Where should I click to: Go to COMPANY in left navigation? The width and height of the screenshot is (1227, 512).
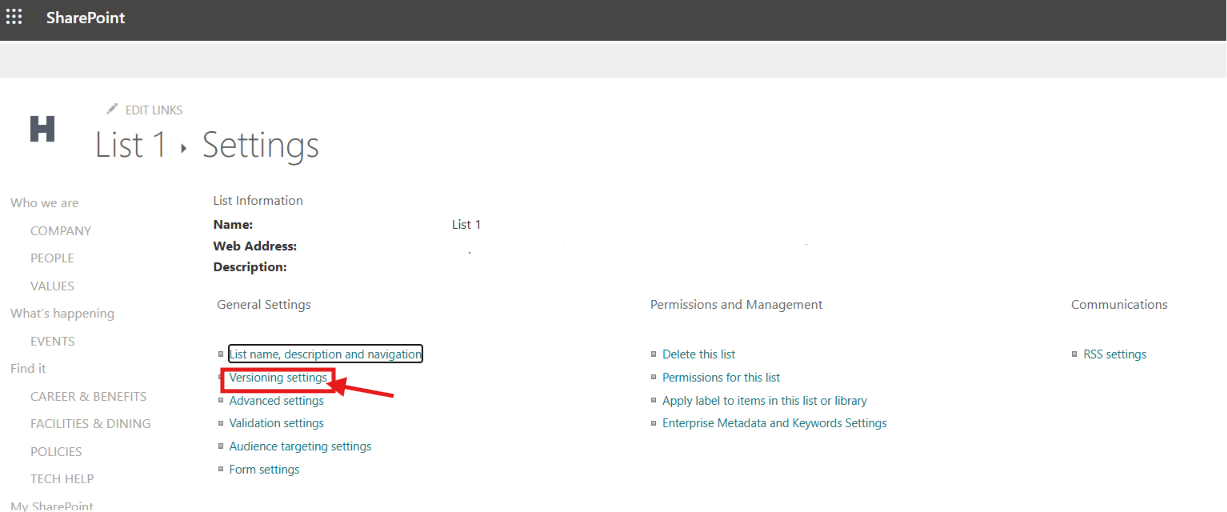[60, 231]
